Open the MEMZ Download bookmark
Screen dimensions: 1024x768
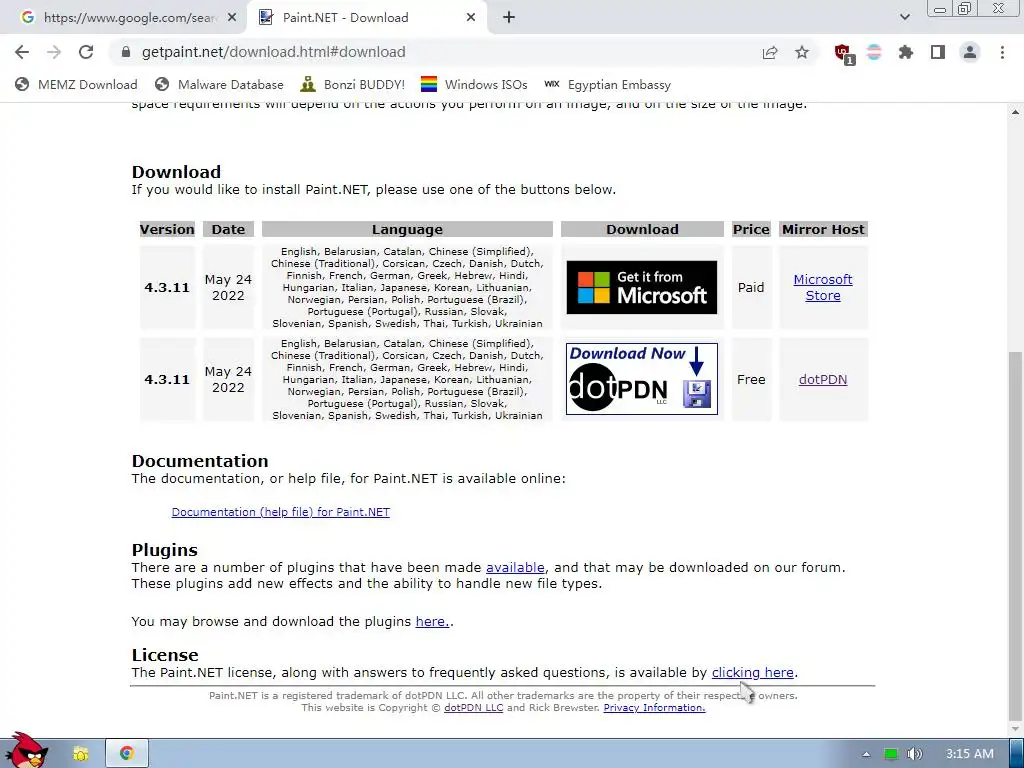tap(76, 85)
